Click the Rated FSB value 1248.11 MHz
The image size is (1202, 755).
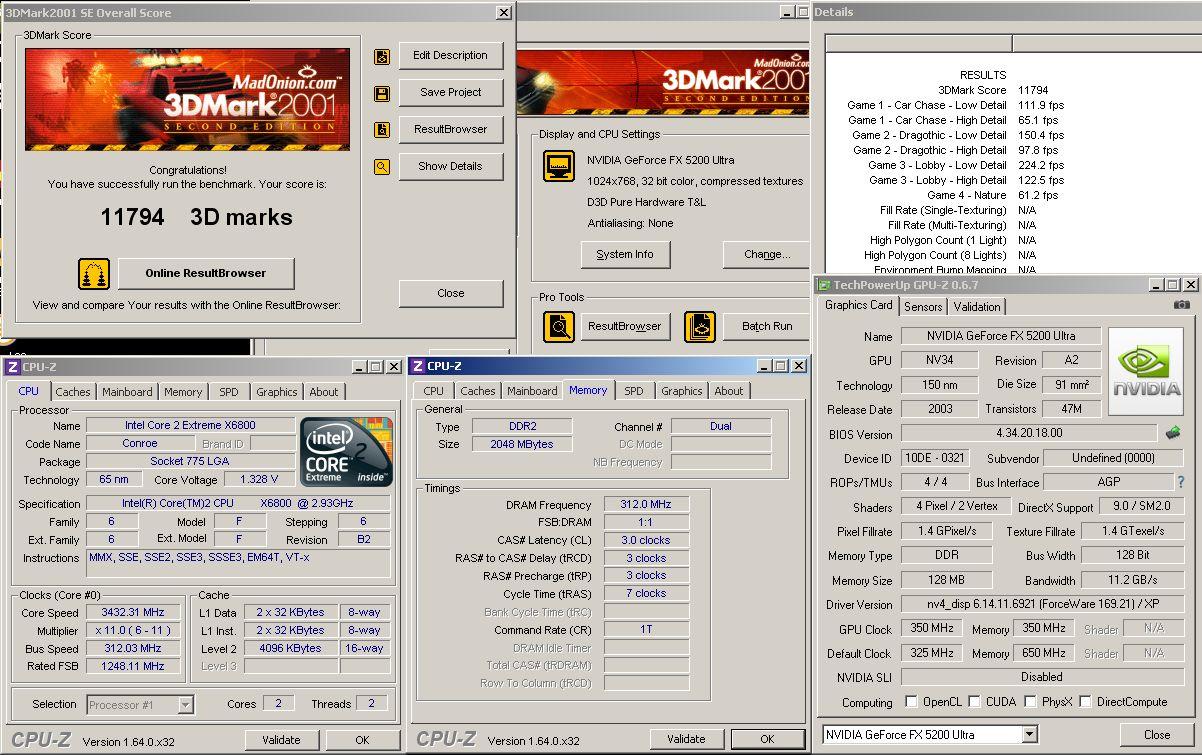pos(132,666)
